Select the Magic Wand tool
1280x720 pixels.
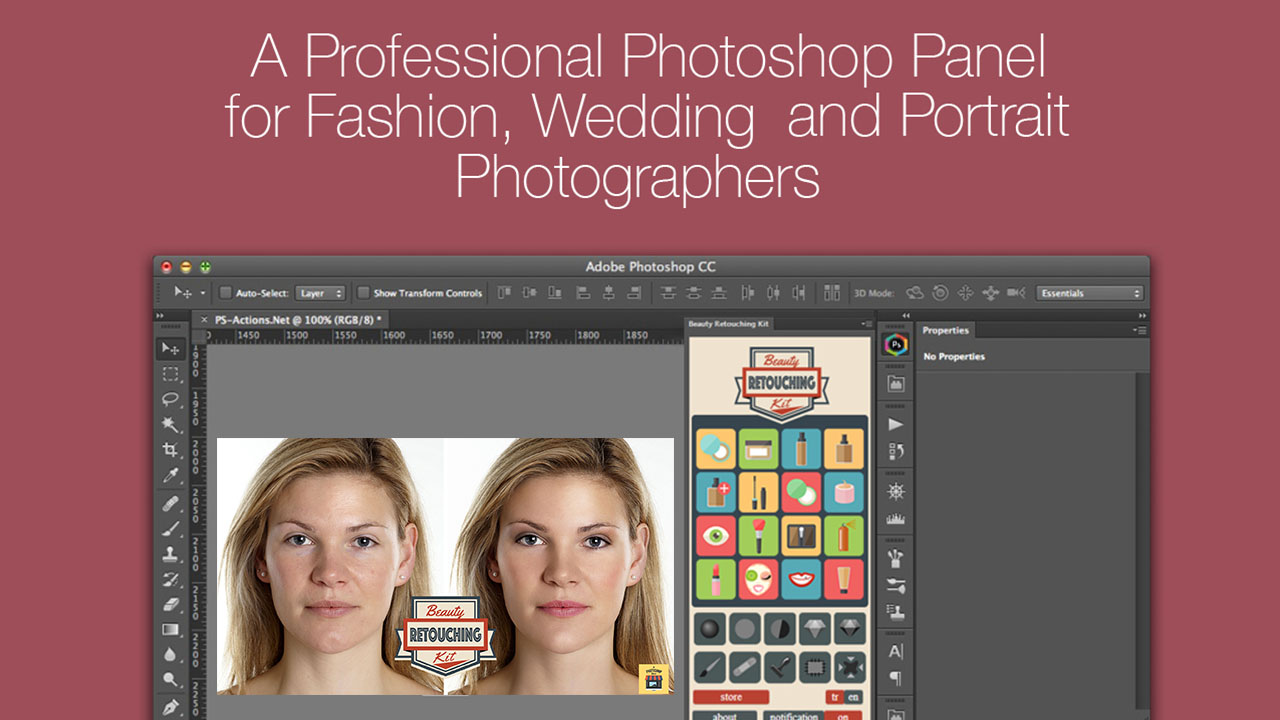(x=171, y=425)
